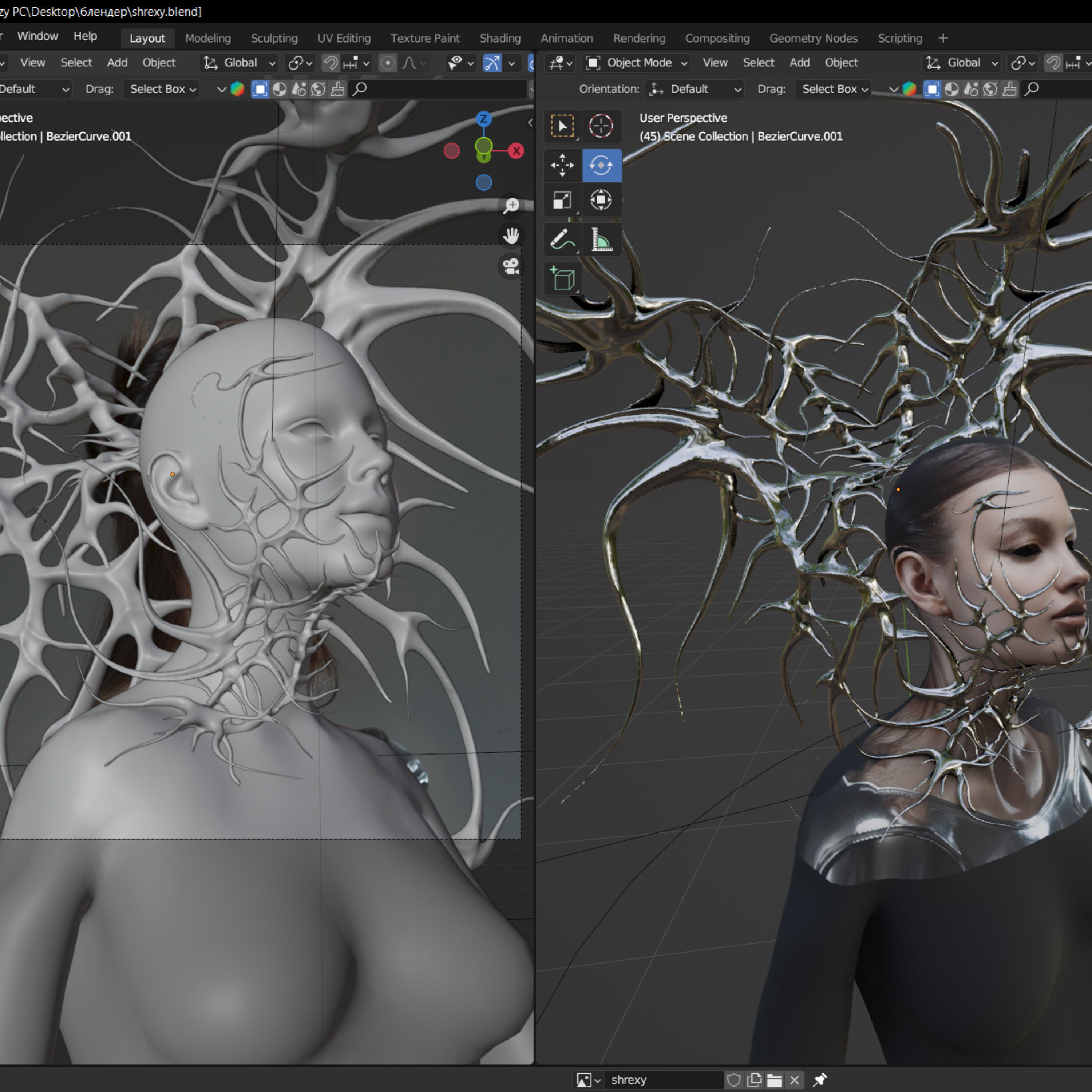Select the Rotate tool
Screen dimensions: 1092x1092
click(x=601, y=166)
